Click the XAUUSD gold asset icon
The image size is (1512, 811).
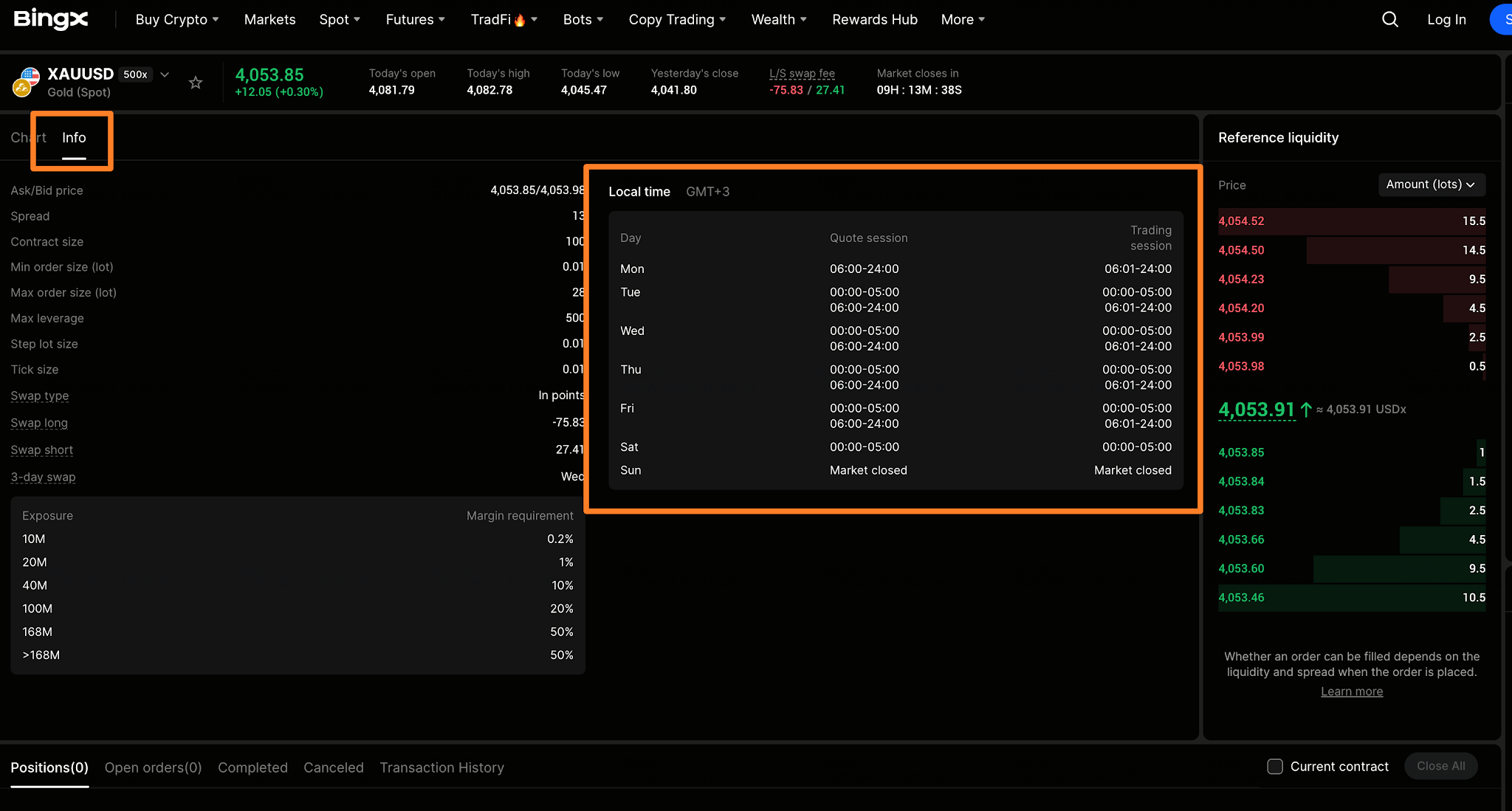26,82
